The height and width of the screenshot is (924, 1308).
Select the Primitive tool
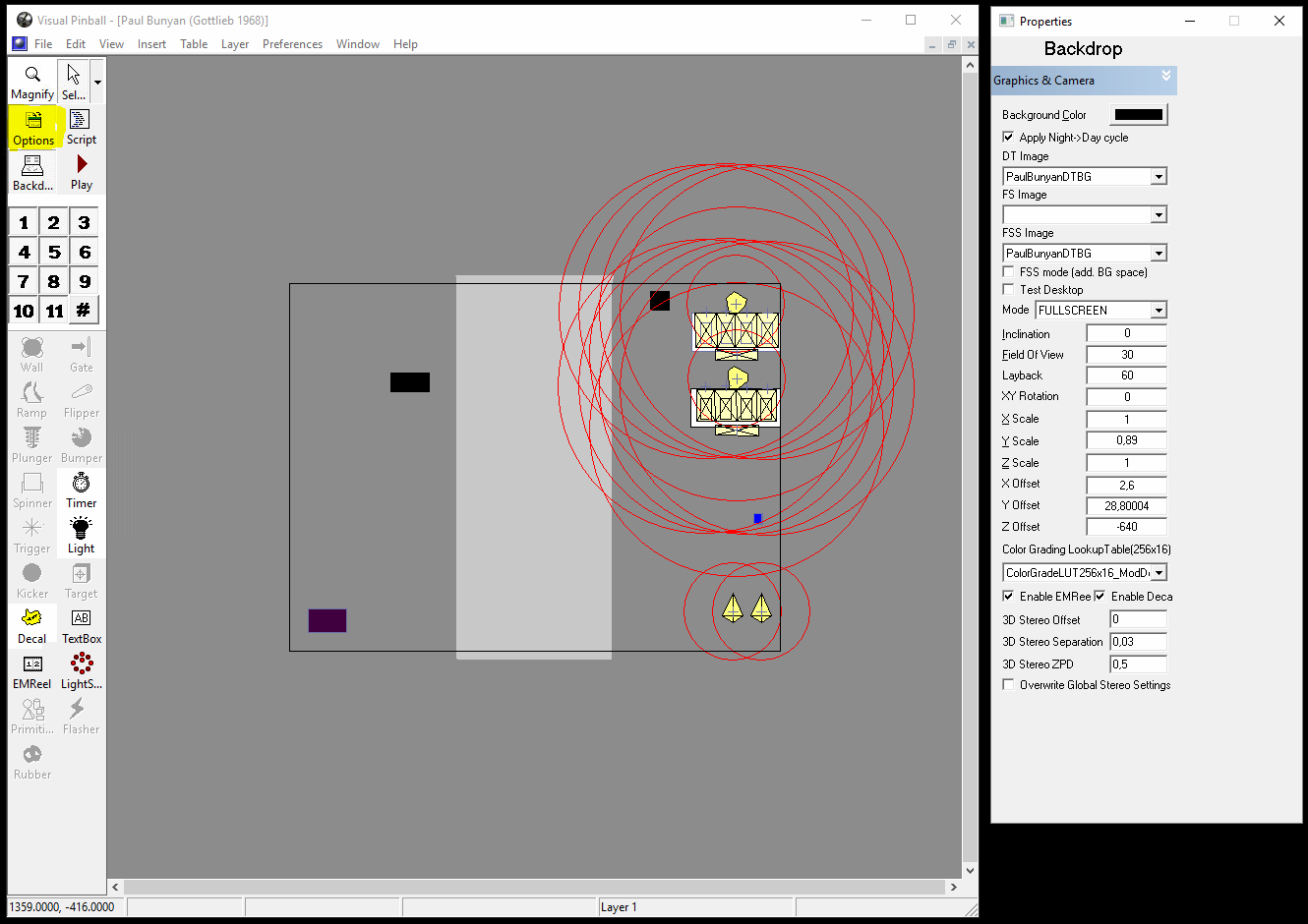click(32, 716)
